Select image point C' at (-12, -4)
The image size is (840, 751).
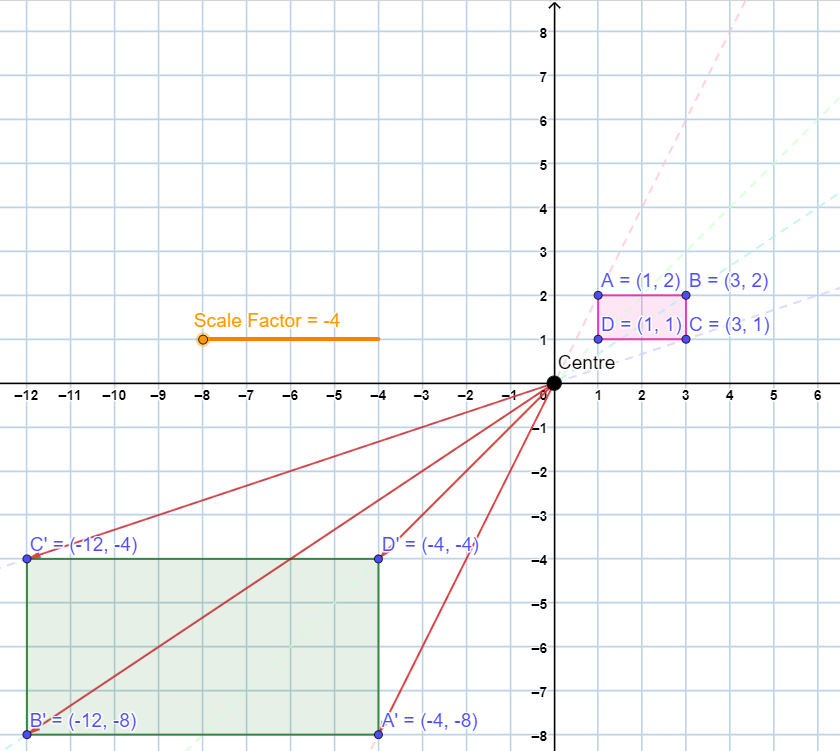click(27, 558)
